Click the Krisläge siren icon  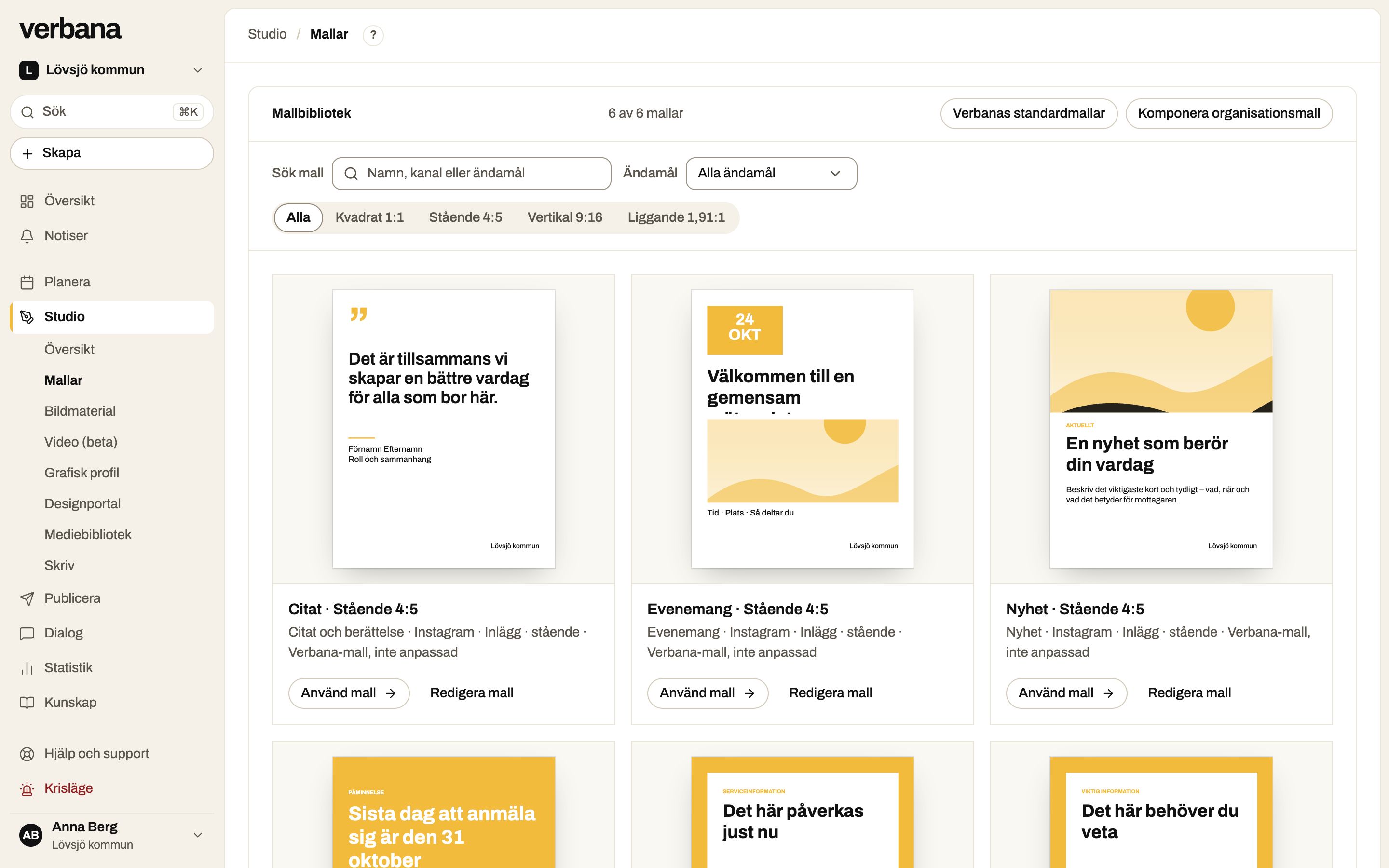pyautogui.click(x=27, y=789)
